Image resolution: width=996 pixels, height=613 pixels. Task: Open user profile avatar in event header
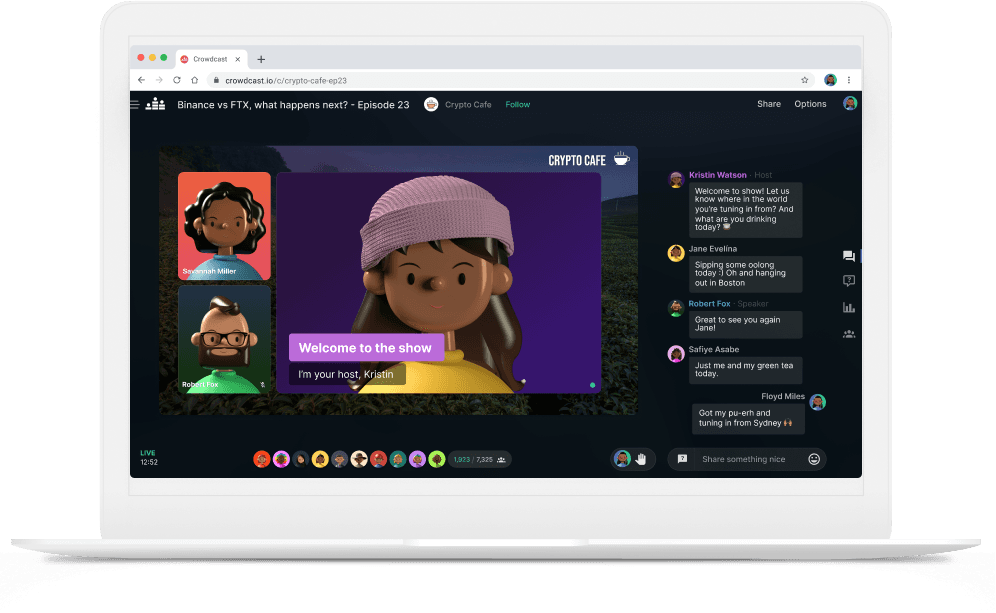coord(850,104)
